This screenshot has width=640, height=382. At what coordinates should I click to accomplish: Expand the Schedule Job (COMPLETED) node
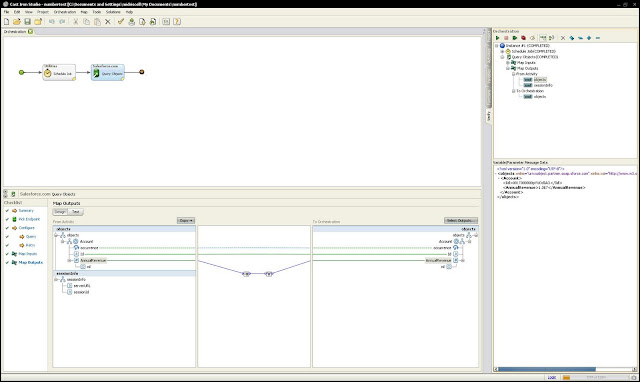tap(502, 51)
